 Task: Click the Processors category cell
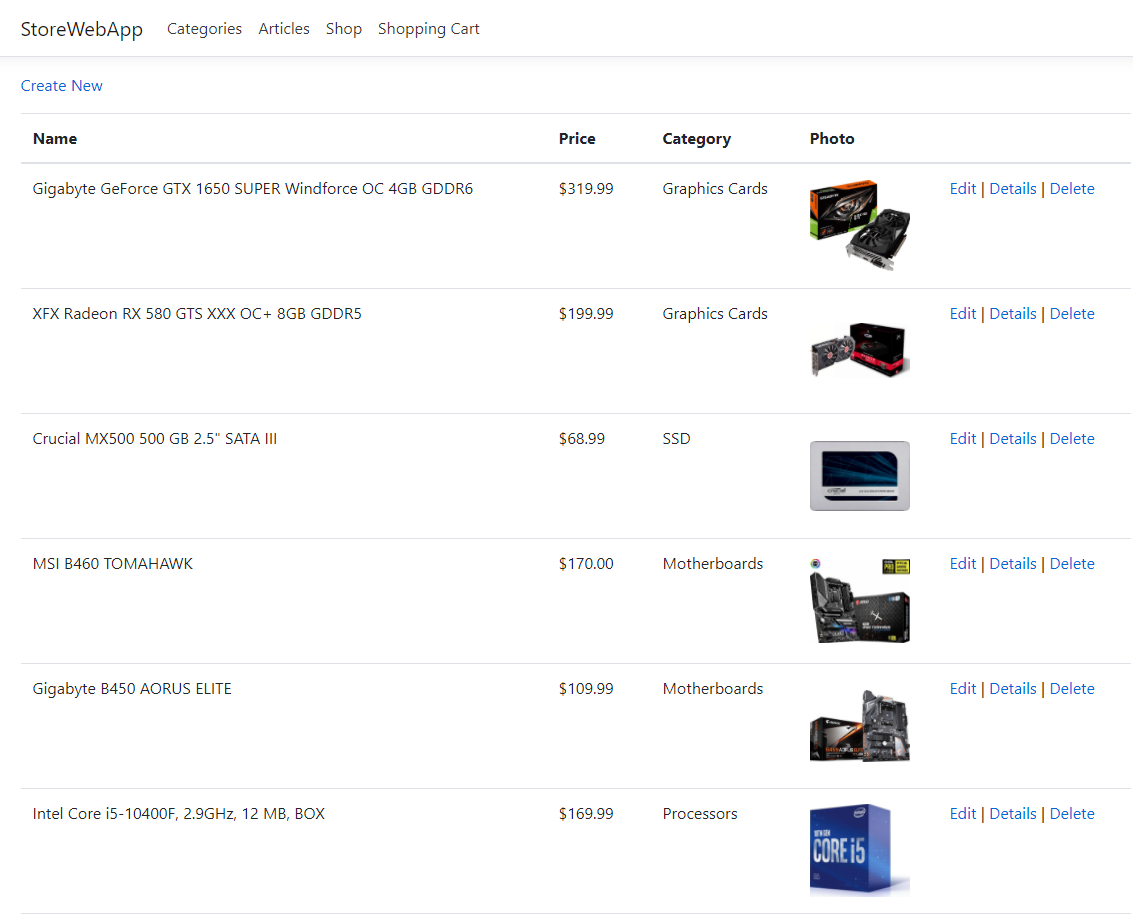point(700,814)
